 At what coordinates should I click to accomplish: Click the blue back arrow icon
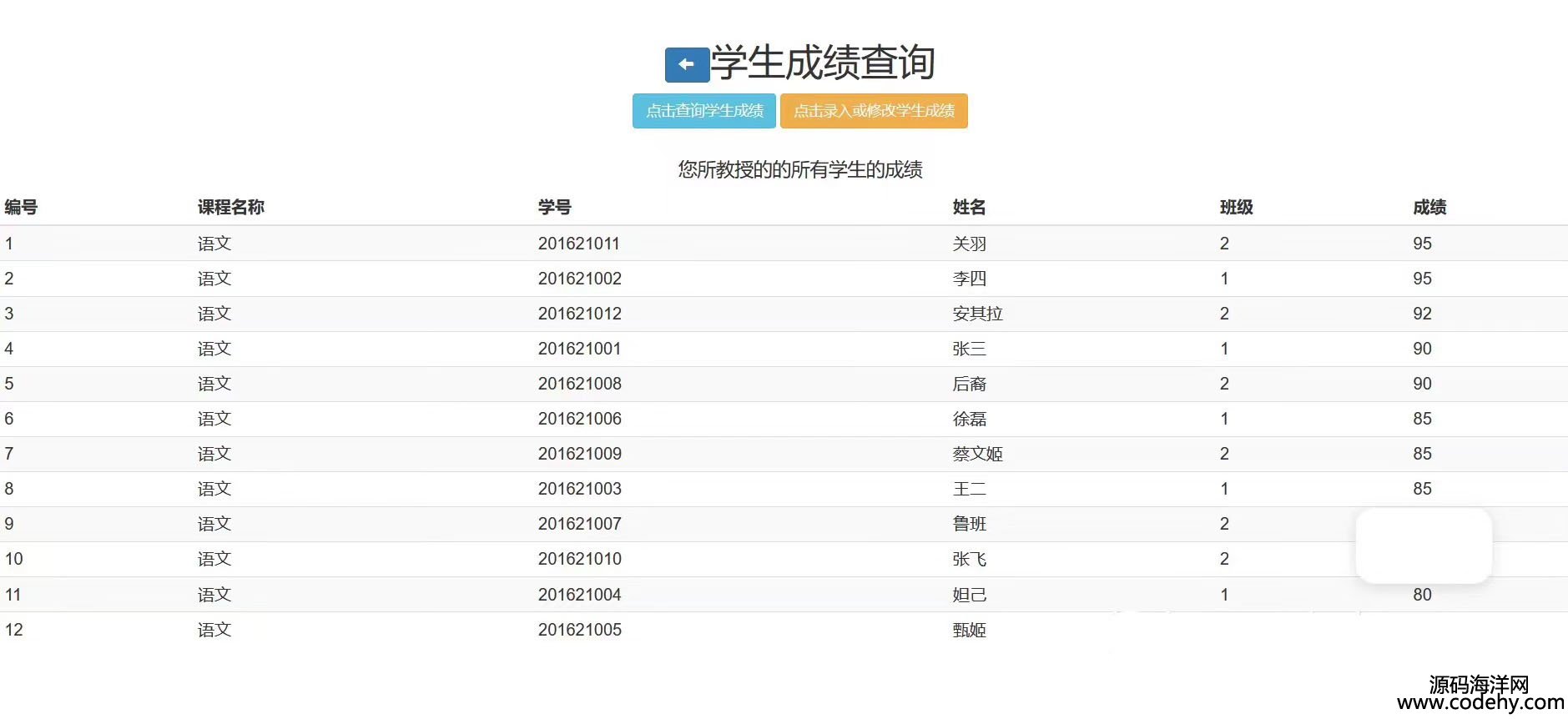(x=686, y=65)
